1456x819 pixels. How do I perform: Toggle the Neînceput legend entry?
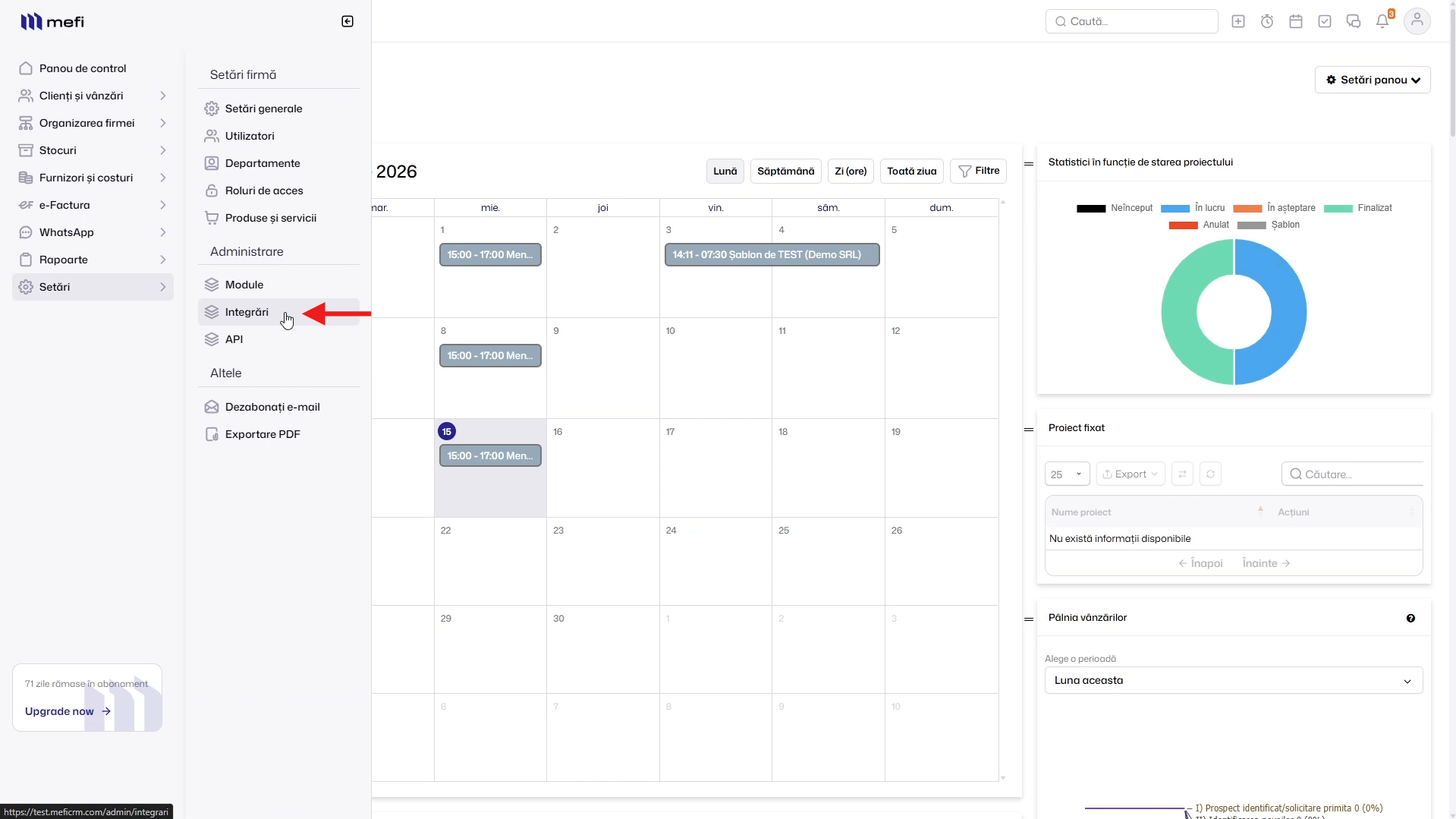[1115, 208]
